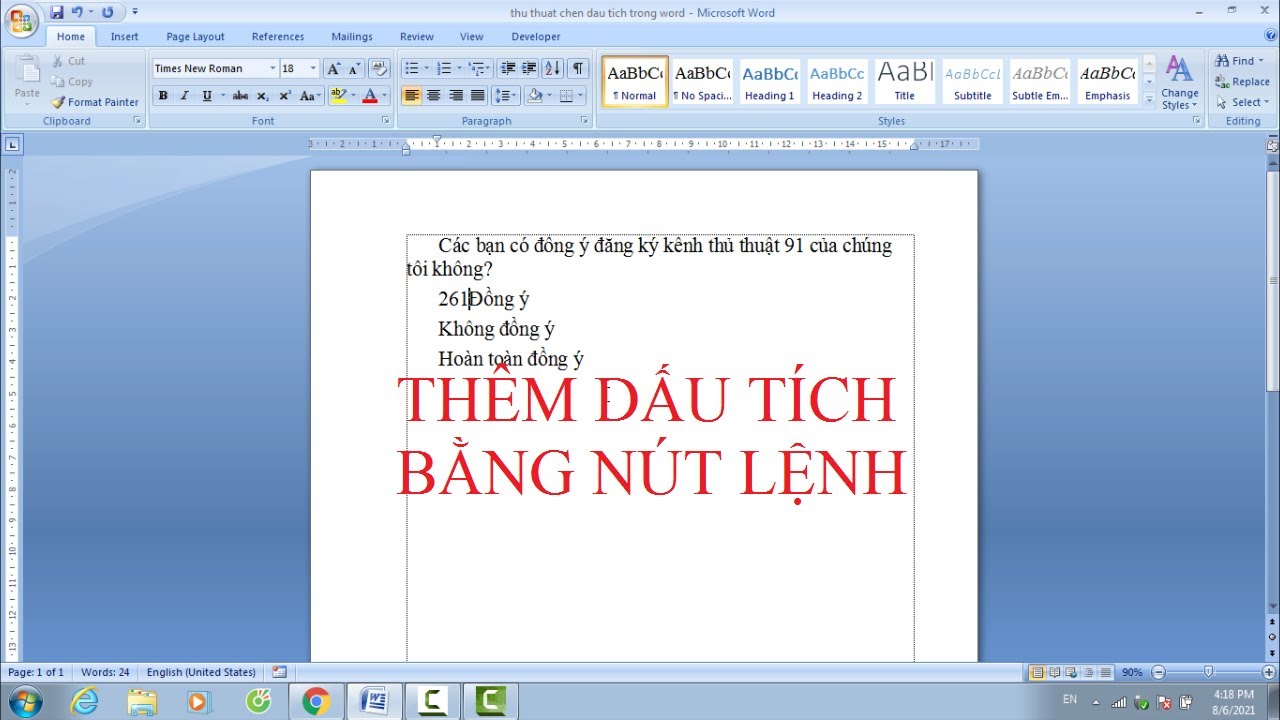Open the Insert tab

click(x=125, y=37)
